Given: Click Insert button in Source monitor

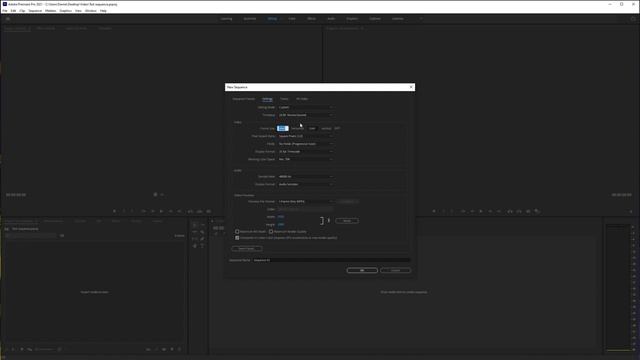Looking at the screenshot, I should tap(190, 211).
